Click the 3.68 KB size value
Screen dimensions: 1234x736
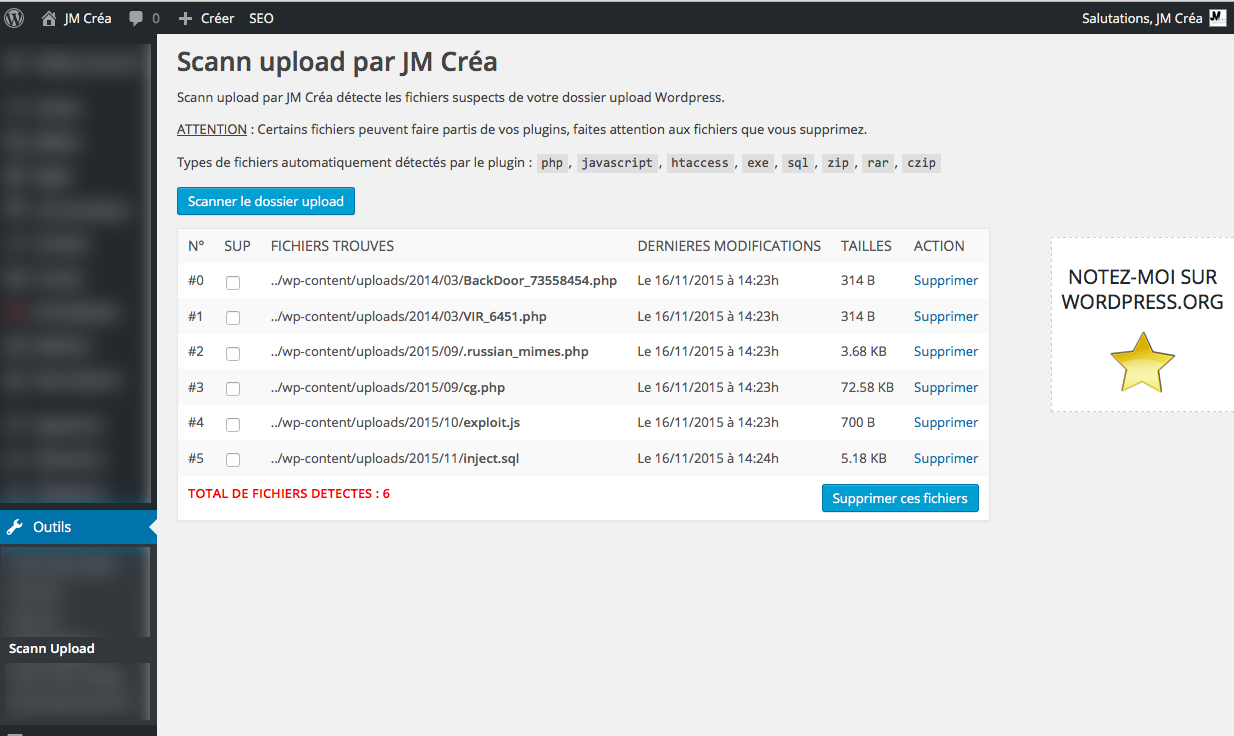863,351
